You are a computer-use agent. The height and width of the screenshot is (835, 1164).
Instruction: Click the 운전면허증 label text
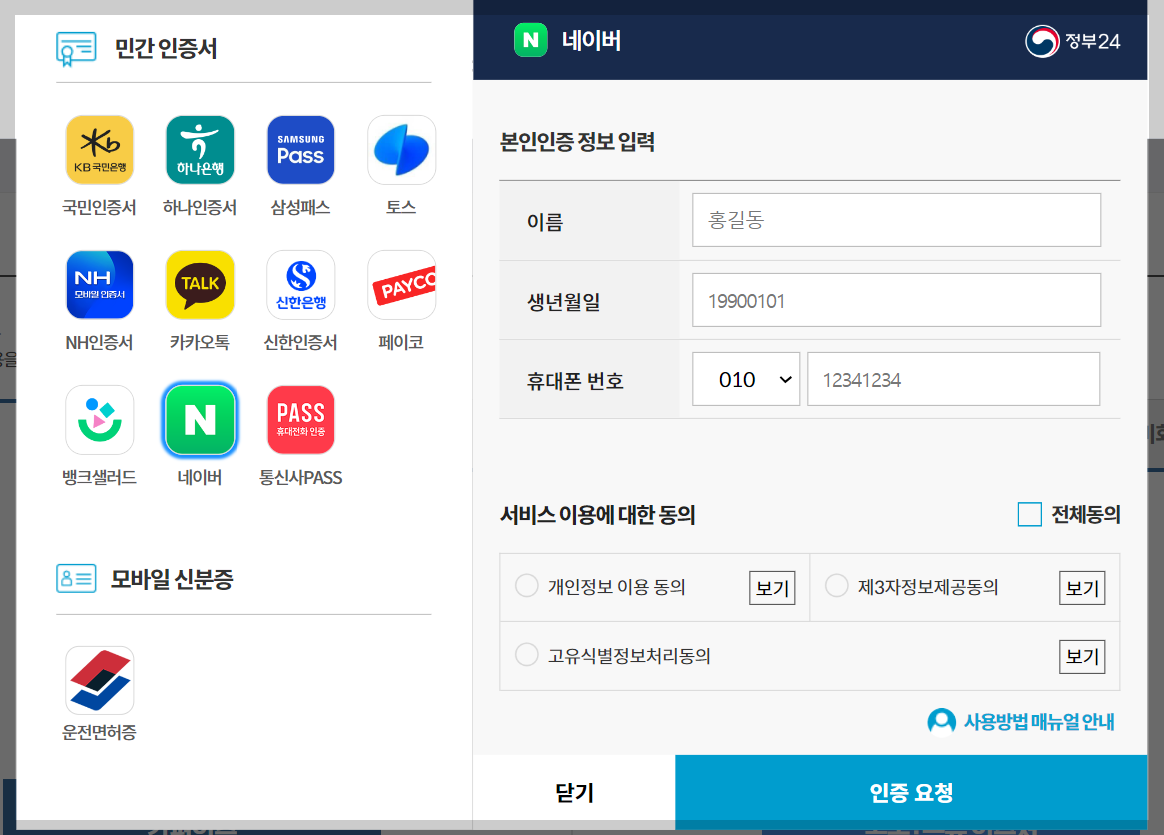pyautogui.click(x=99, y=733)
